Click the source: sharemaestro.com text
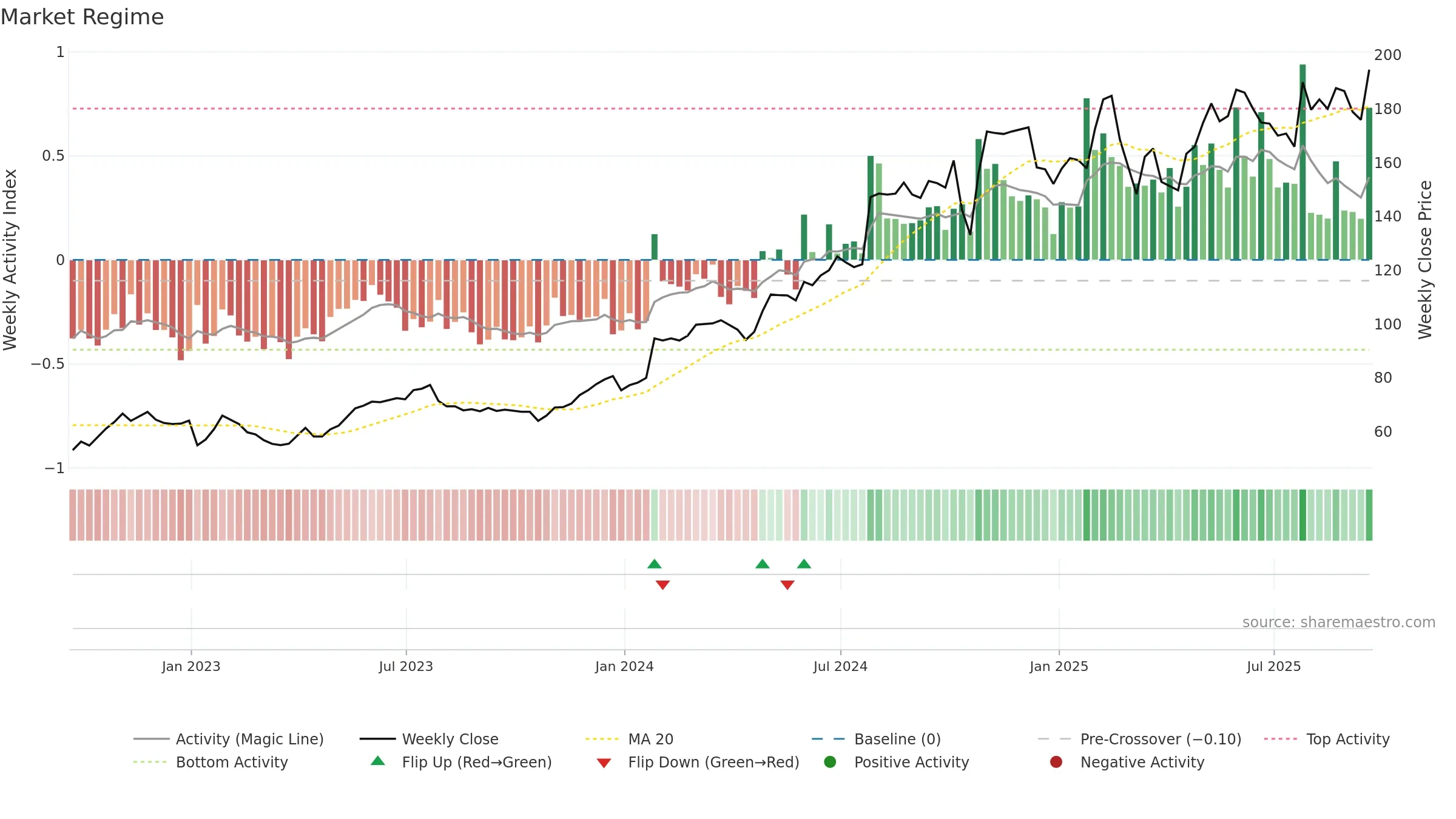Image resolution: width=1456 pixels, height=819 pixels. tap(1339, 622)
